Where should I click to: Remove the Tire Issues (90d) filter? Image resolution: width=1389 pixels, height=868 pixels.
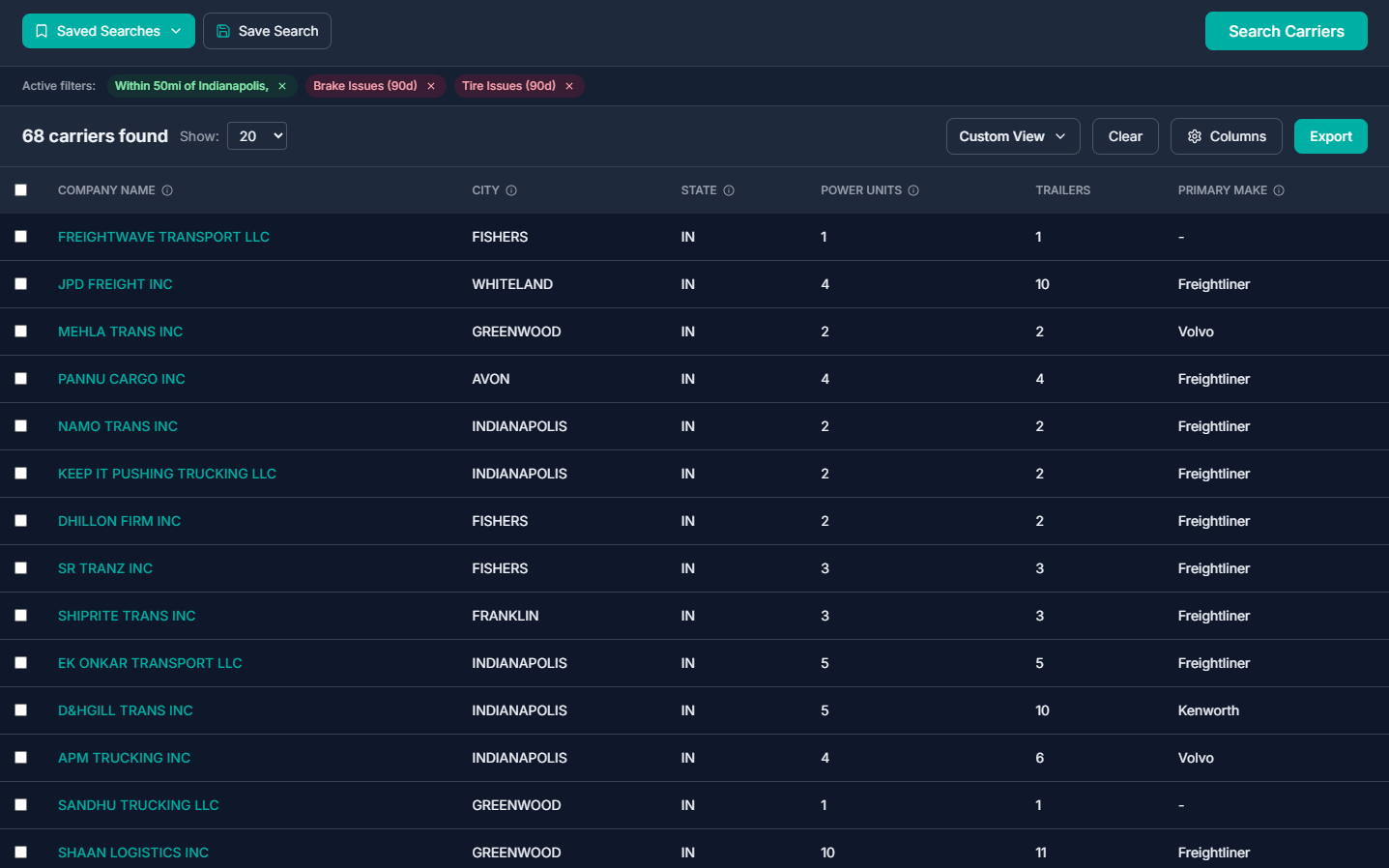point(569,85)
